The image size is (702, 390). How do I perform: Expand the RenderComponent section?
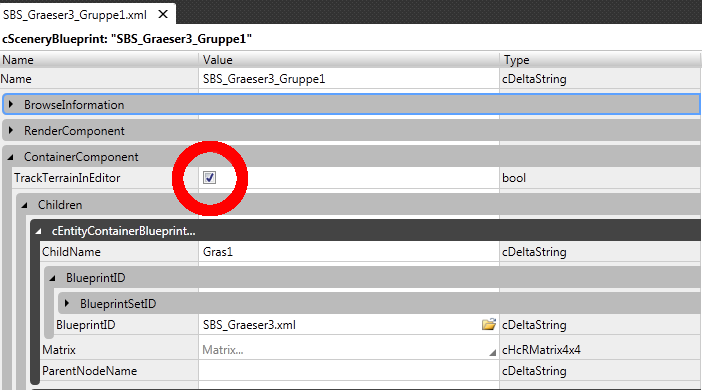[11, 131]
